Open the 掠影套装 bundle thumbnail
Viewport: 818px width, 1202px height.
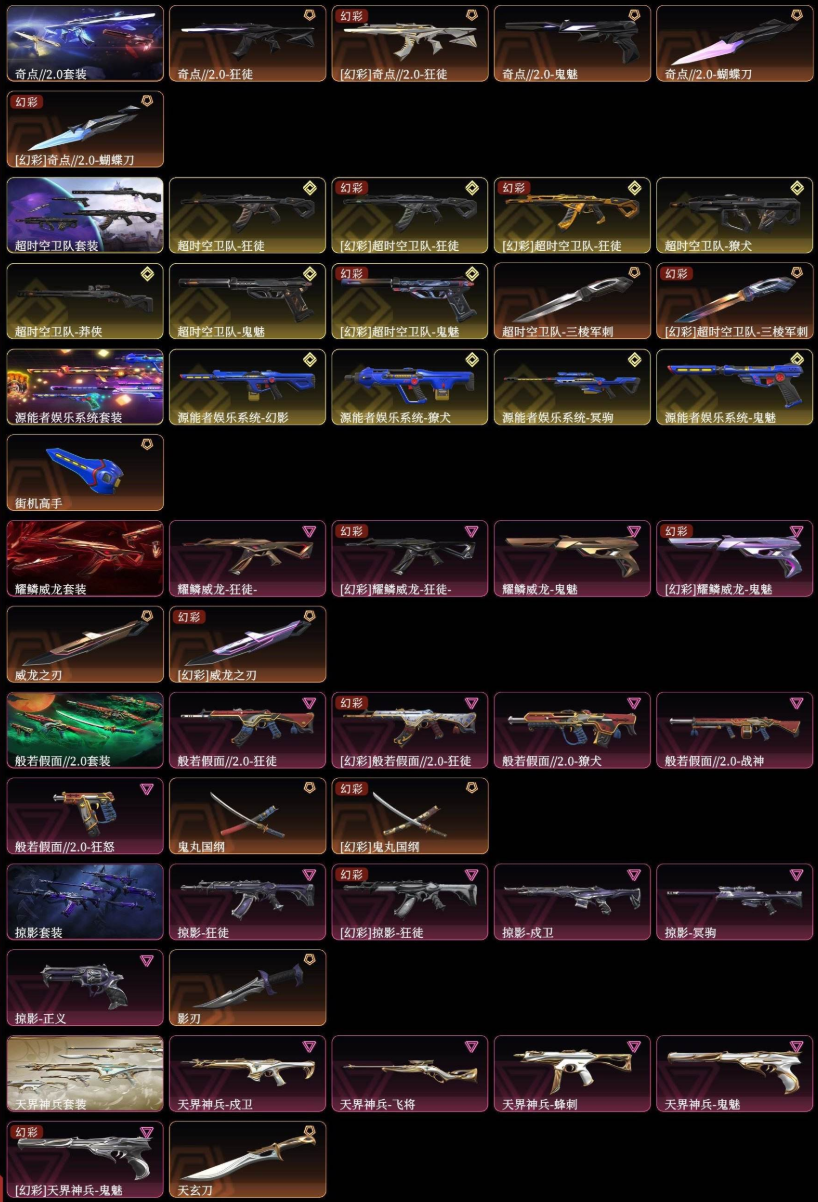[x=85, y=902]
